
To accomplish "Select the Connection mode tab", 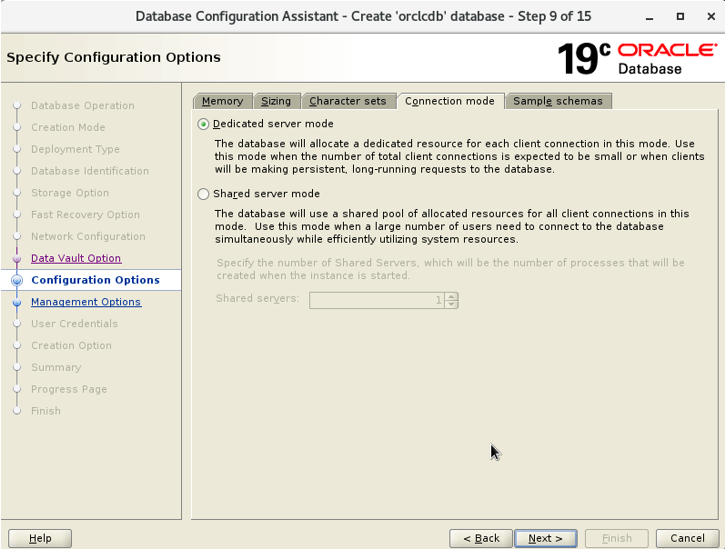I will pyautogui.click(x=450, y=101).
